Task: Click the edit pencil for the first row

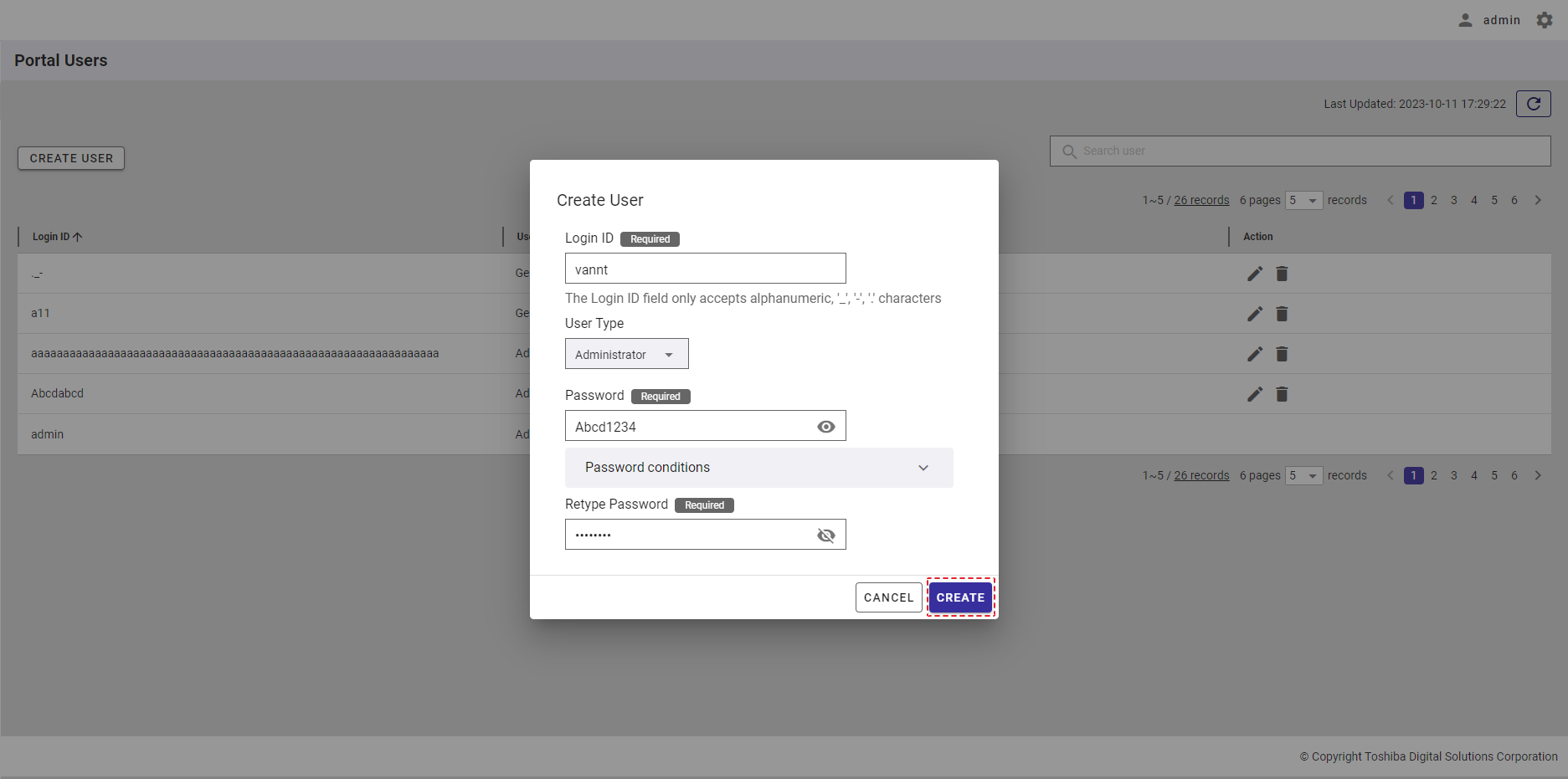Action: (x=1254, y=274)
